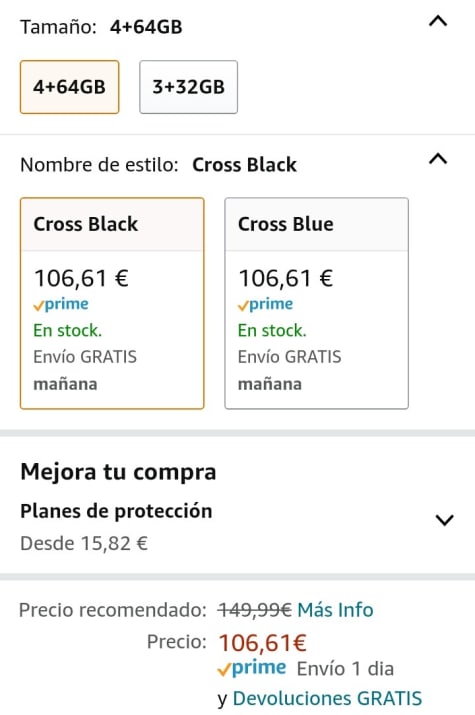Tap the strikethrough 149,99€ recommended price

(254, 610)
